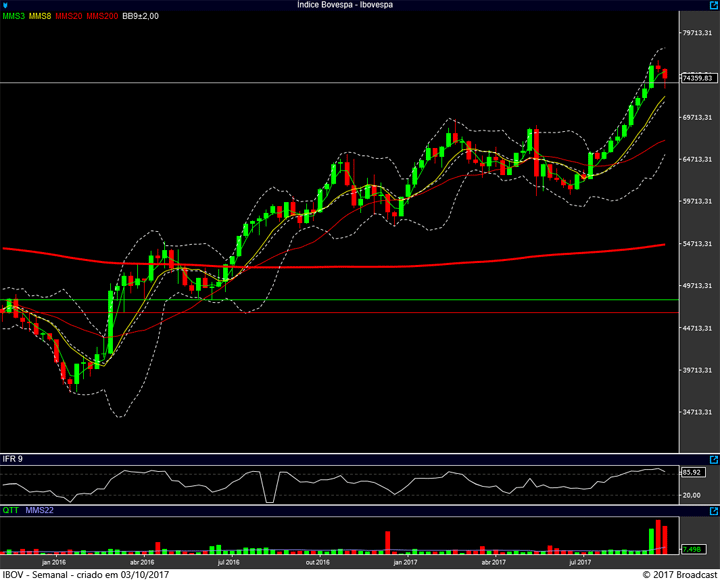Click the Índice Bovespa - Ibovespa title
Viewport: 720px width, 580px height.
click(x=345, y=5)
